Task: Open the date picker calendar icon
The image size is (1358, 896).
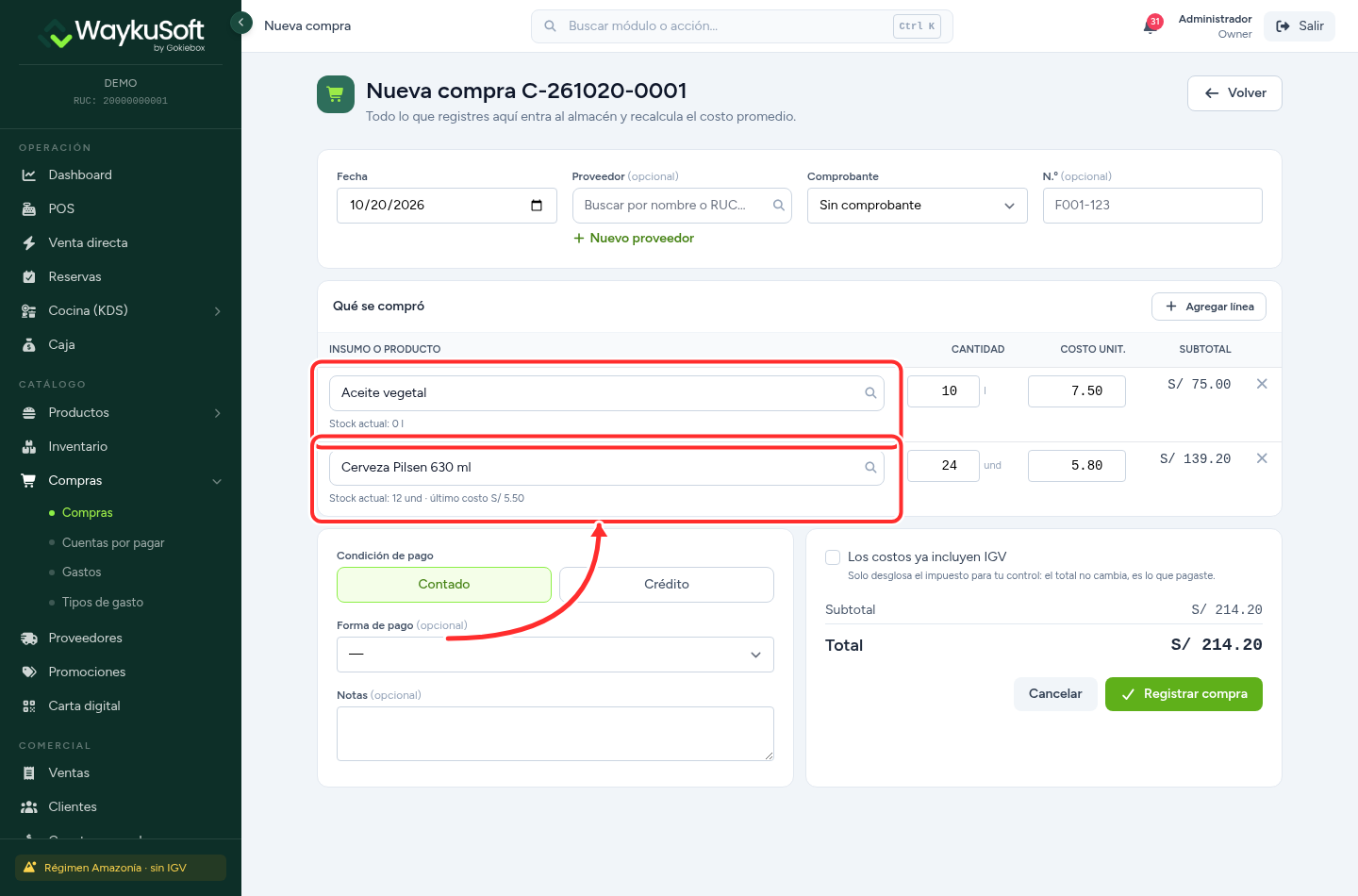Action: (537, 206)
